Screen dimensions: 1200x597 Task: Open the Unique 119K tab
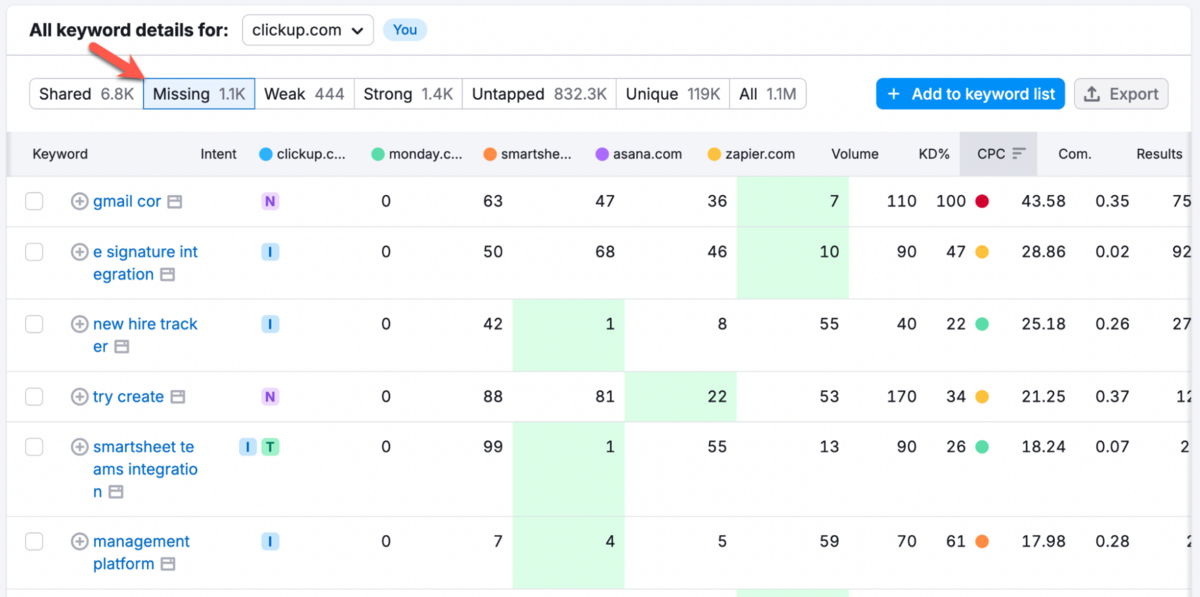tap(673, 94)
